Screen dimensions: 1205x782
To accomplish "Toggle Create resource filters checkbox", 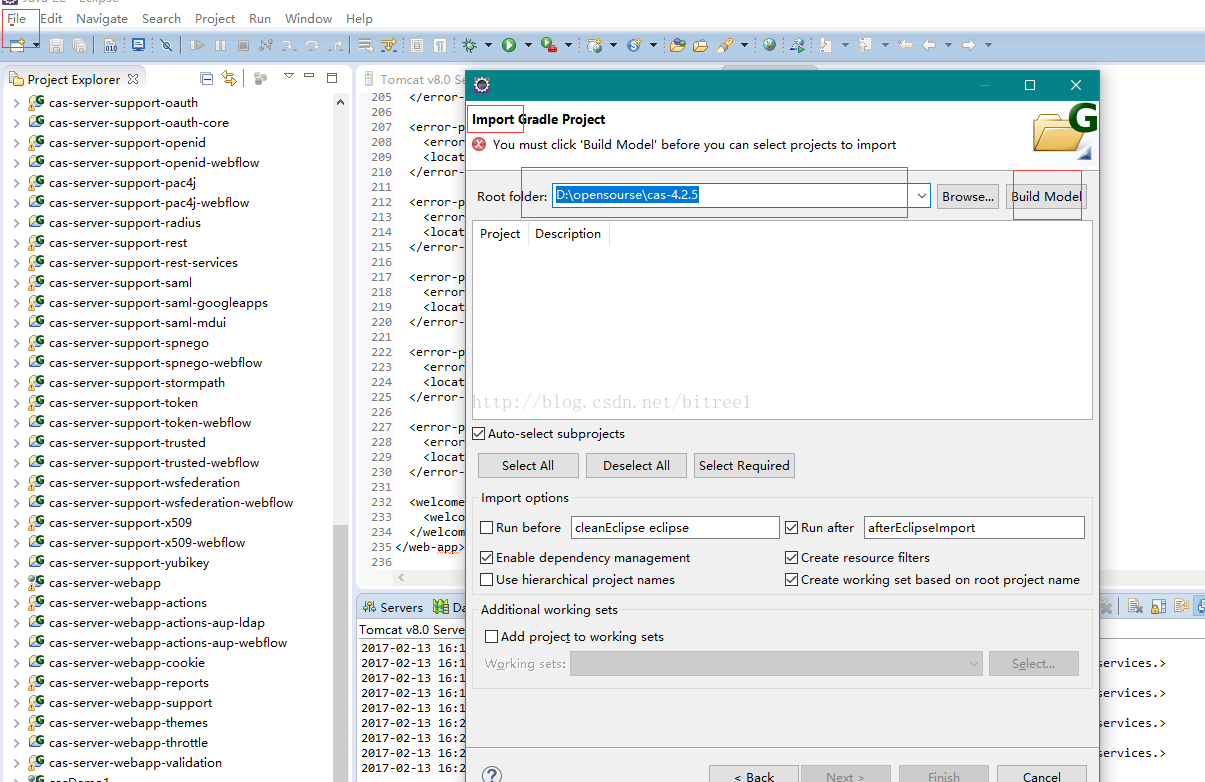I will (792, 558).
